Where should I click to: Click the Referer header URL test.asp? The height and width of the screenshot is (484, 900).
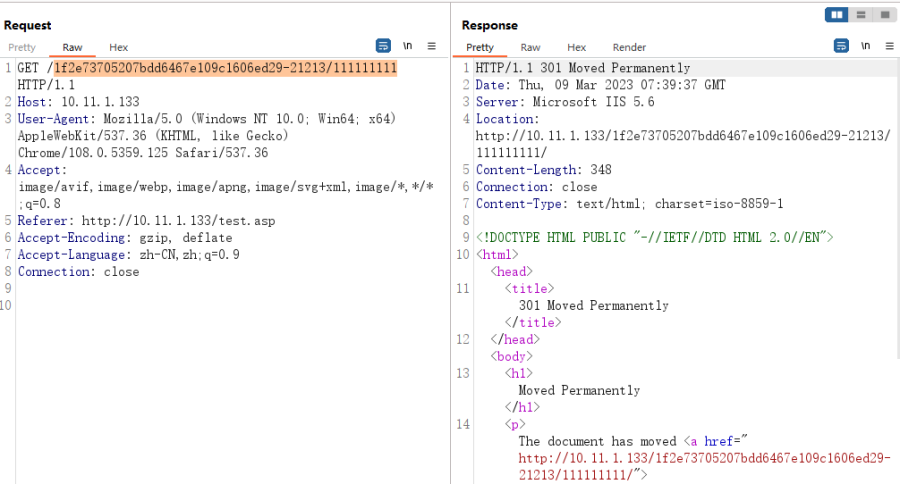point(179,221)
